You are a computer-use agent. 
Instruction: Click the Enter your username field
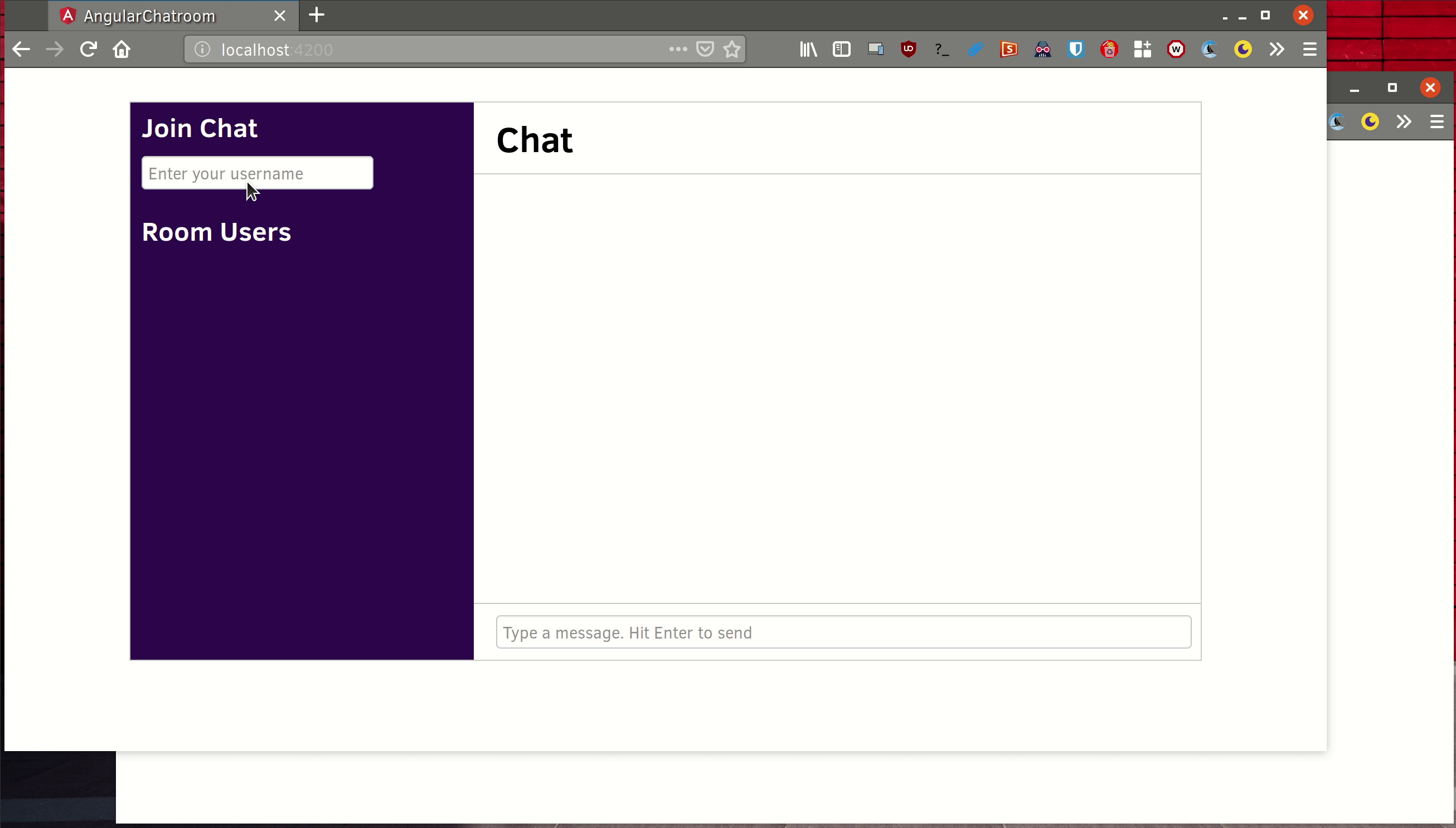(x=257, y=173)
